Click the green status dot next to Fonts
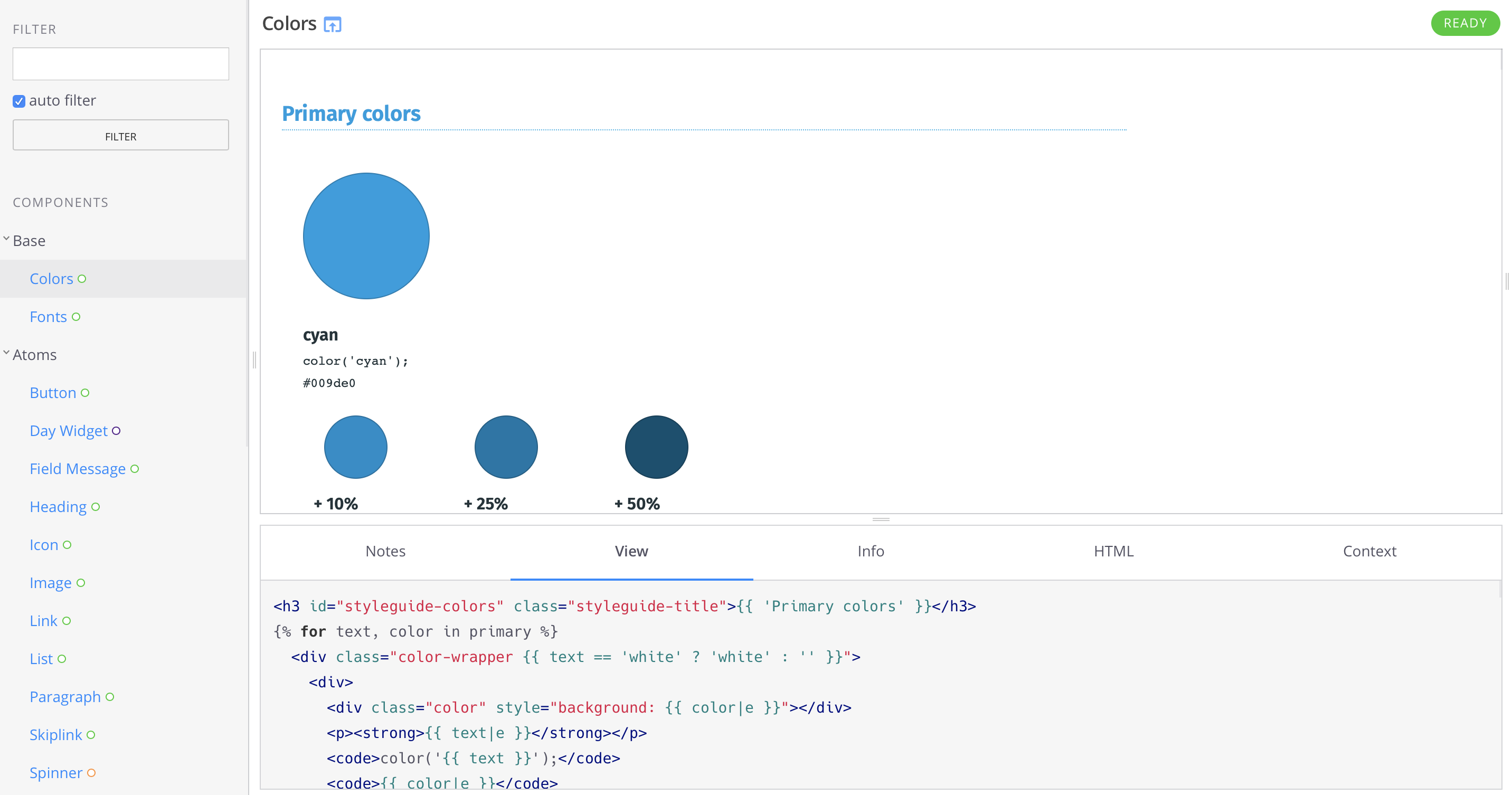Viewport: 1512px width, 795px height. (77, 317)
